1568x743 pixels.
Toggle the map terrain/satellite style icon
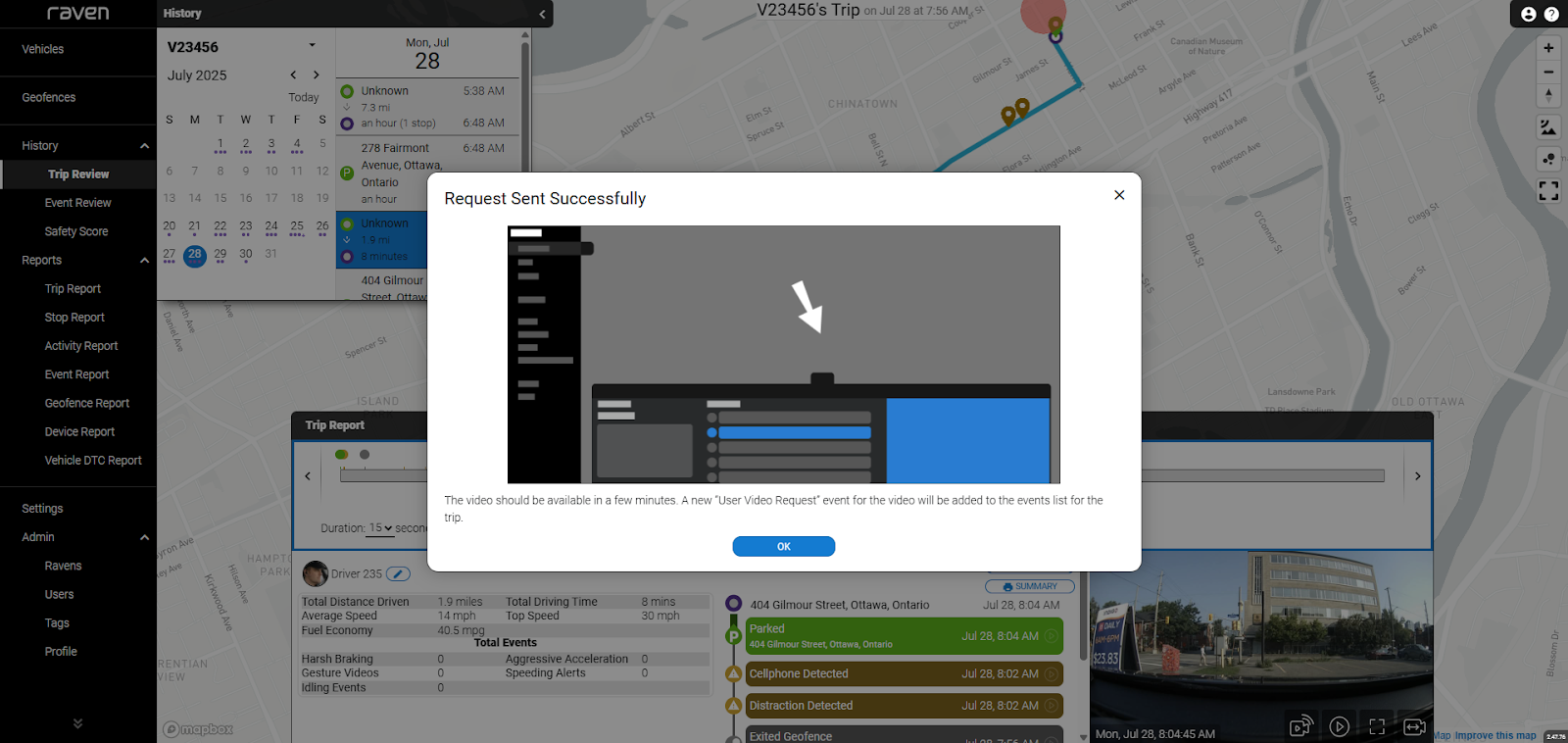pos(1548,127)
